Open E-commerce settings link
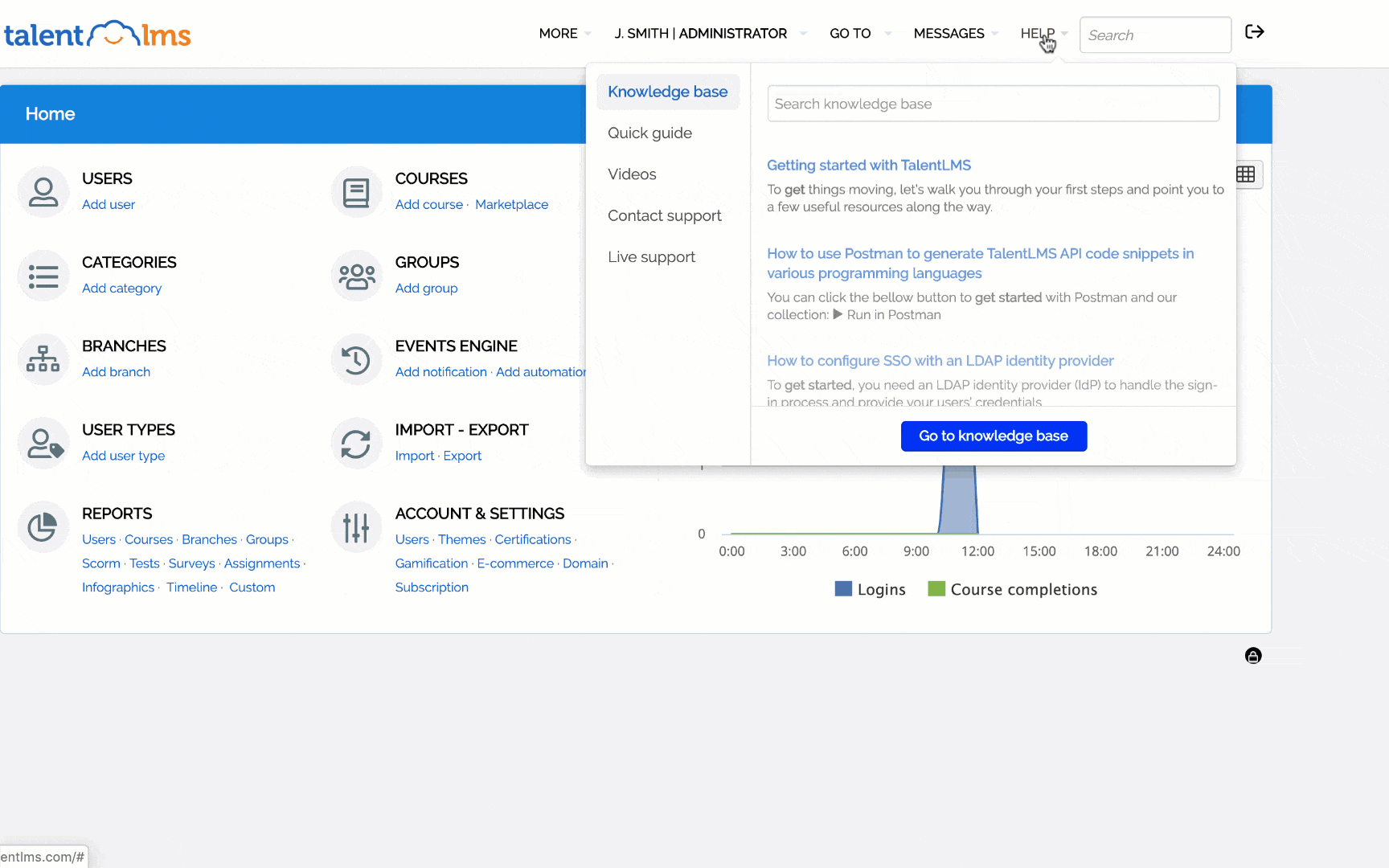 pyautogui.click(x=515, y=564)
